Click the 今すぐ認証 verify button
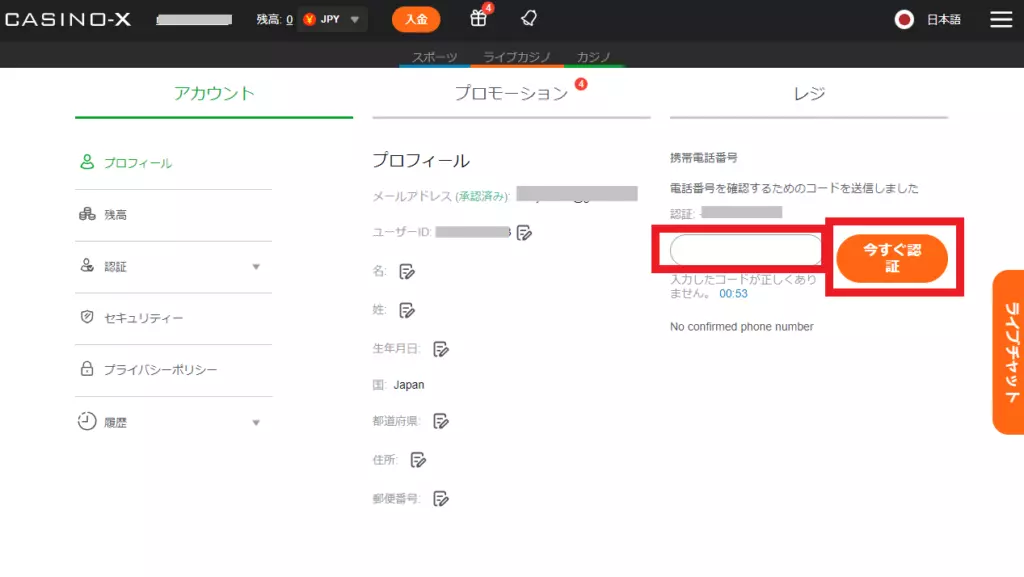The image size is (1024, 577). pyautogui.click(x=891, y=258)
